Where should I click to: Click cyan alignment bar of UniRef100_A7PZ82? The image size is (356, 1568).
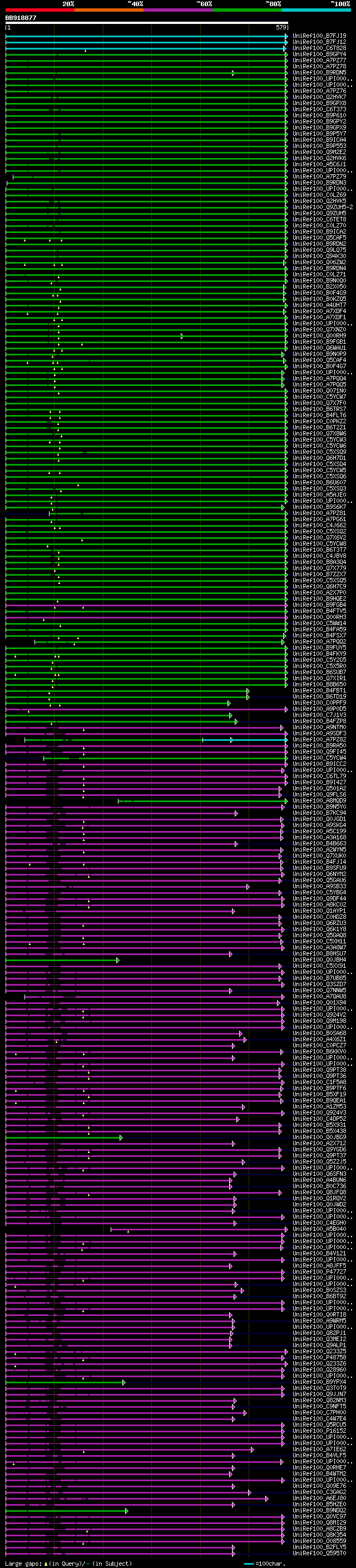(x=245, y=740)
